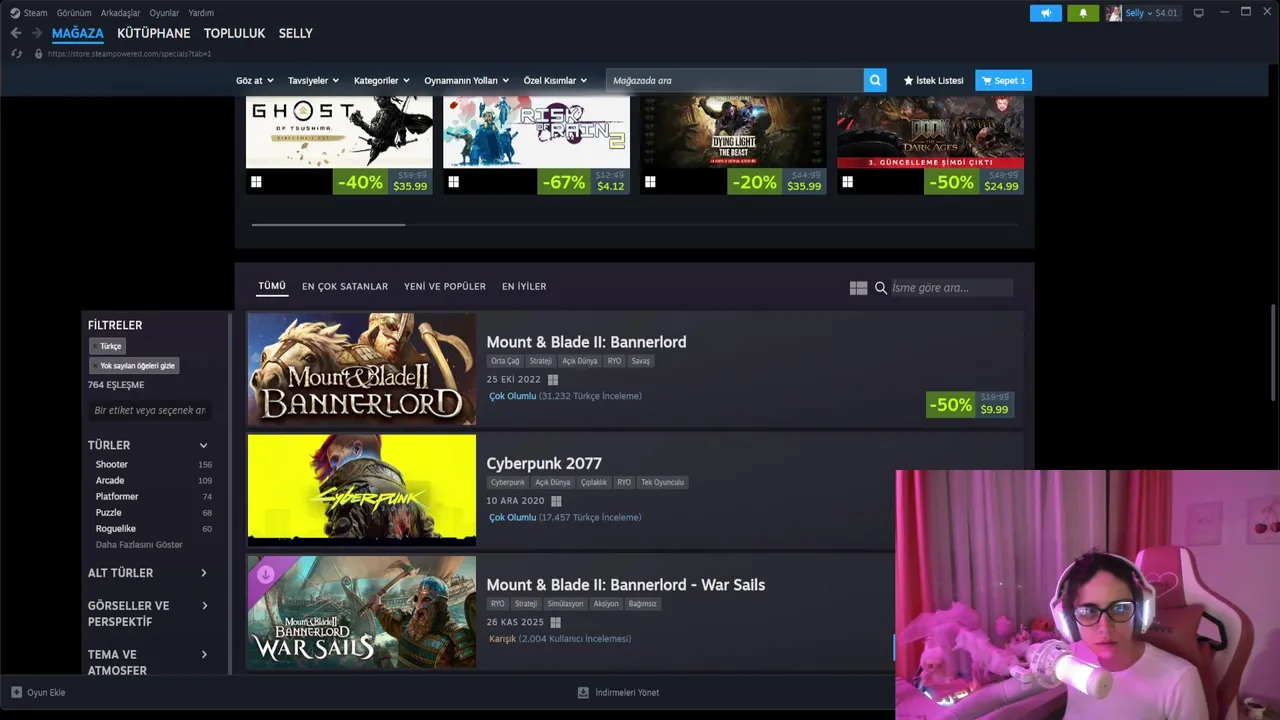Select the YENİ VE POPÜLER tab

point(445,287)
